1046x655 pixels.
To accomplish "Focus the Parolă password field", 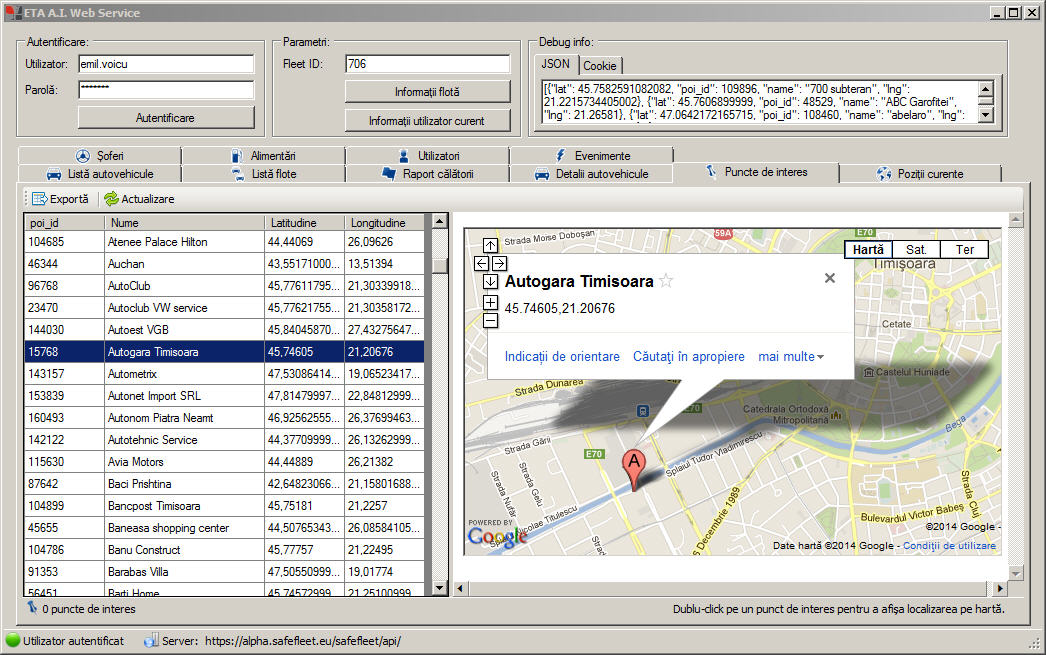I will tap(166, 89).
